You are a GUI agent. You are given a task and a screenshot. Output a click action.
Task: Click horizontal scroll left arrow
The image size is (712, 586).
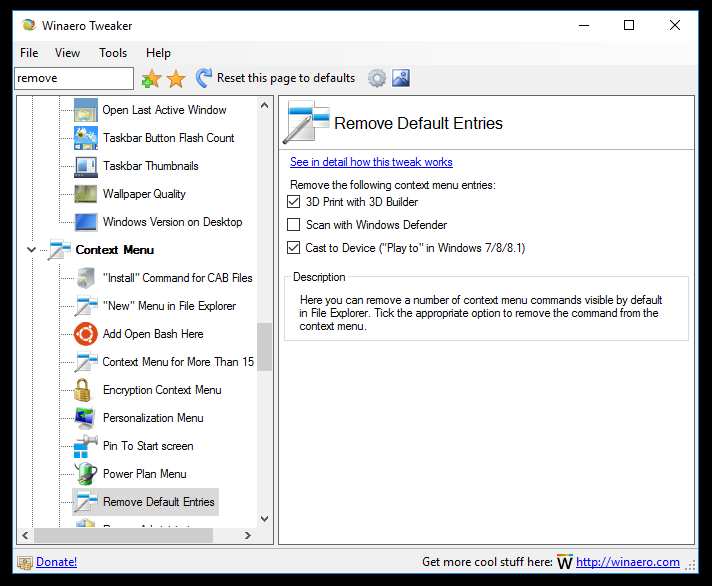pyautogui.click(x=25, y=536)
